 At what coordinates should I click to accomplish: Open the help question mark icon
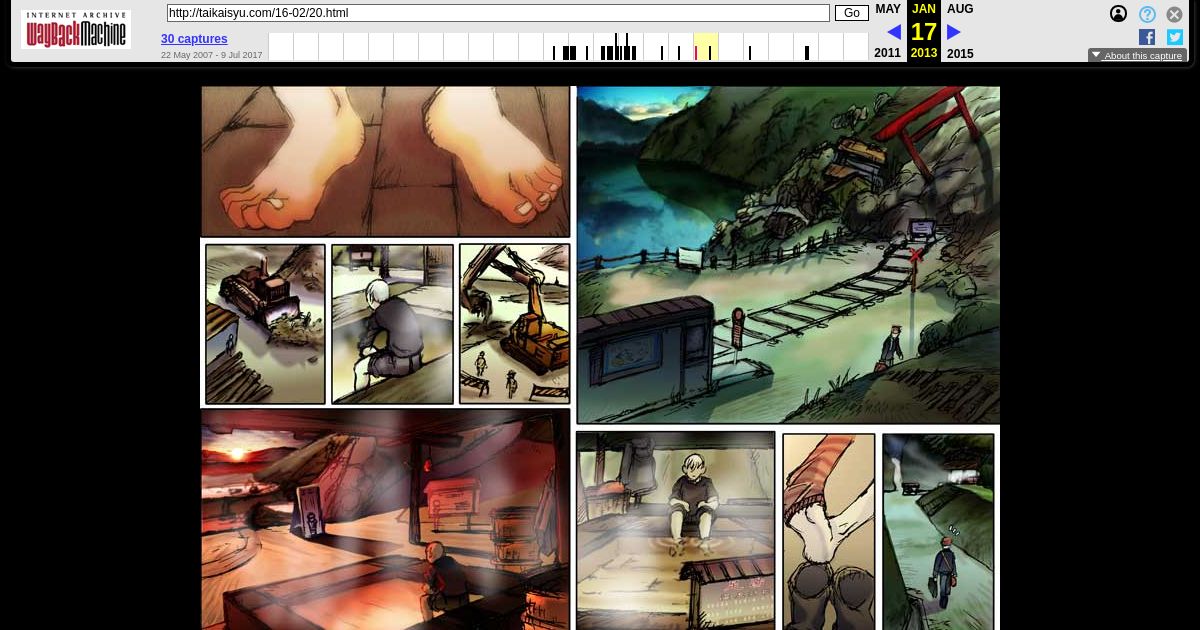1147,14
